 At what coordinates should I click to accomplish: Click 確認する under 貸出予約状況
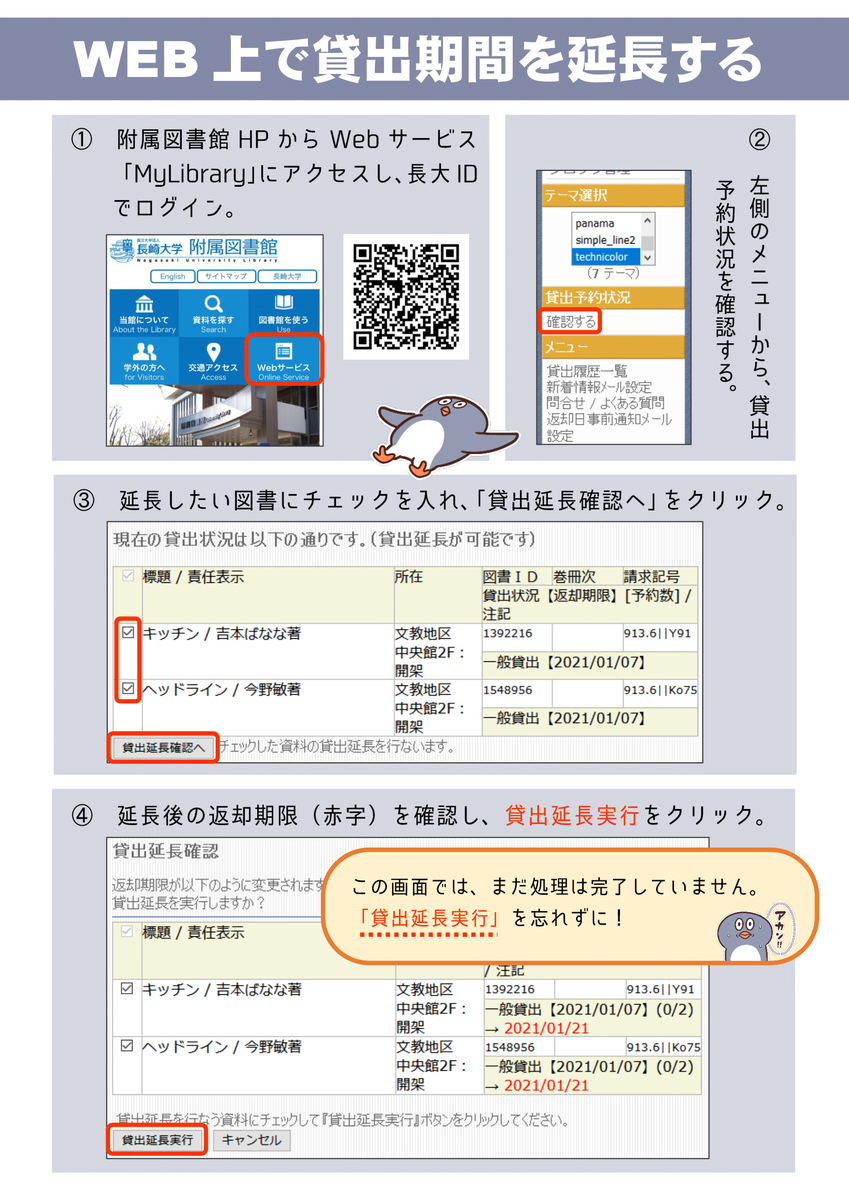571,321
